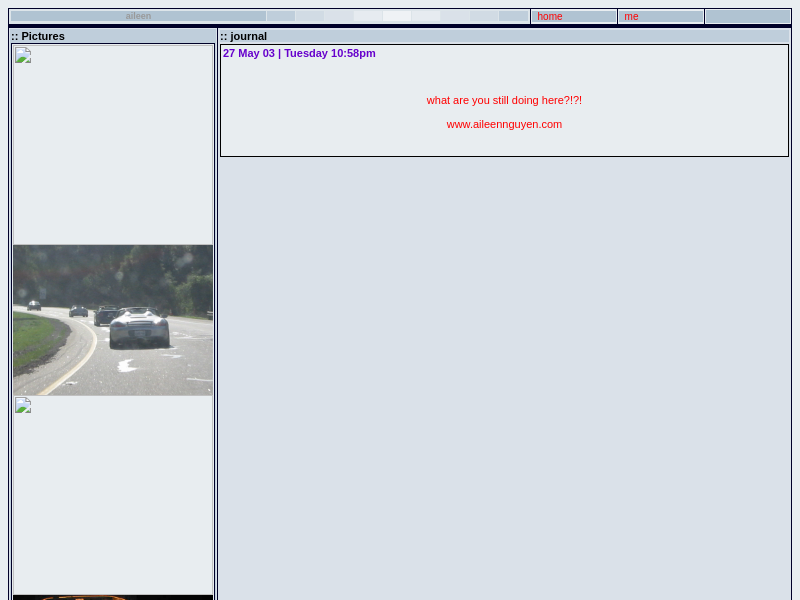Click 'what are you still doing here?!?!' text
This screenshot has height=600, width=800.
coord(504,100)
